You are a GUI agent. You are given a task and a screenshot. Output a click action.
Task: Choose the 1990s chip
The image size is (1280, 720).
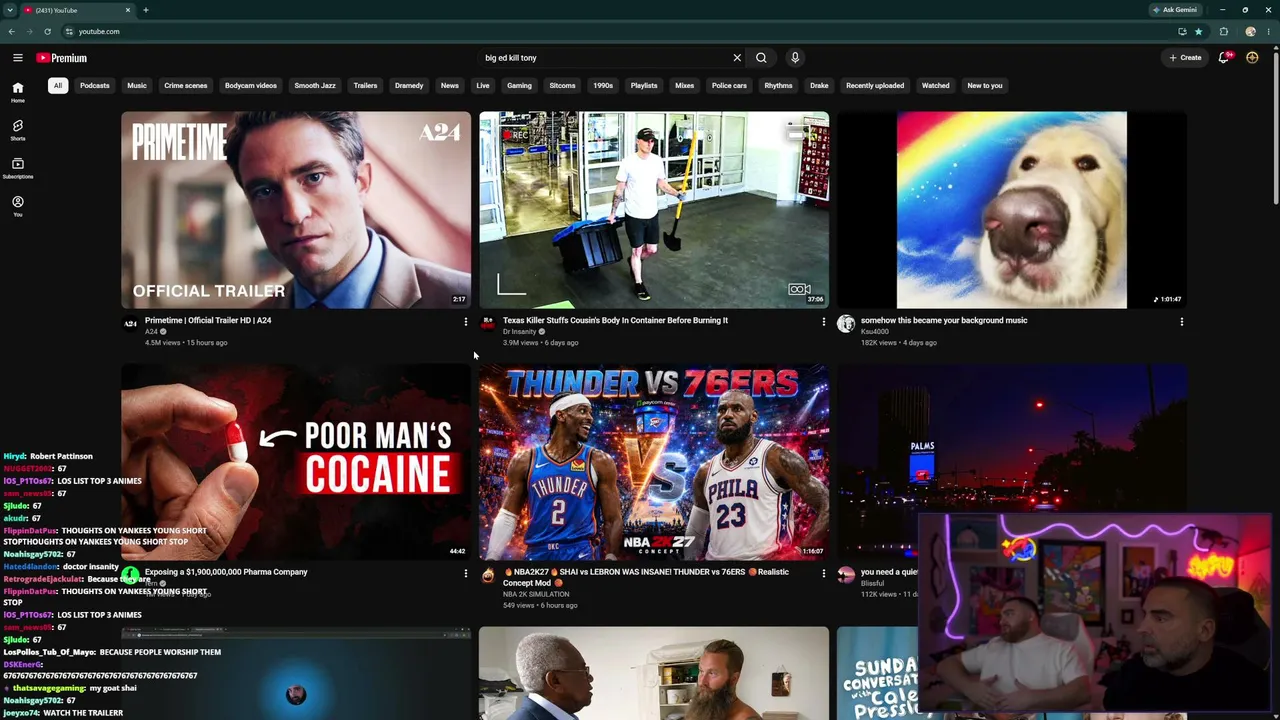[x=603, y=85]
